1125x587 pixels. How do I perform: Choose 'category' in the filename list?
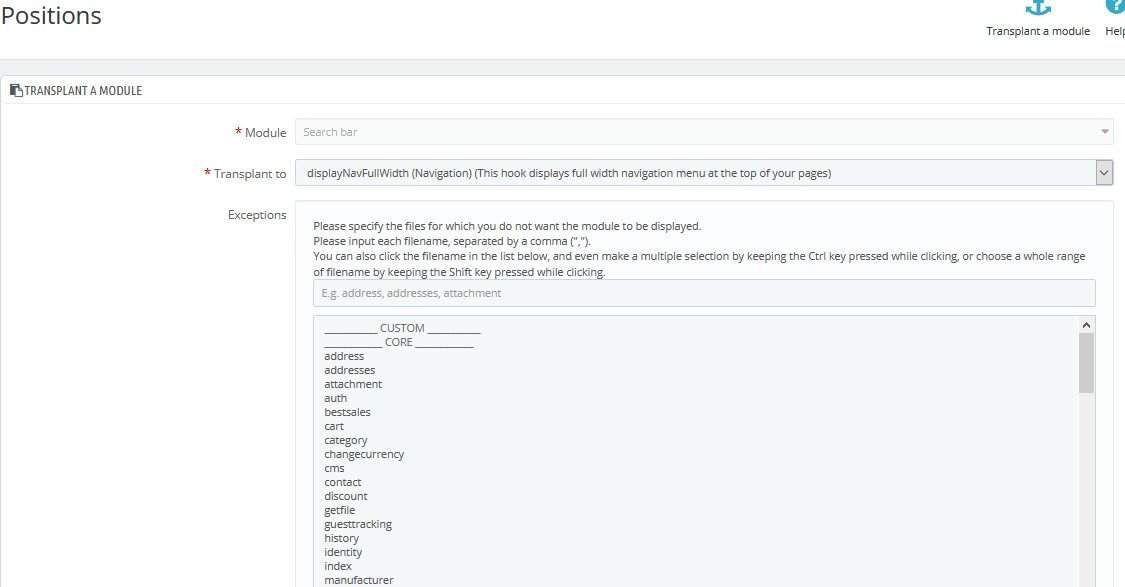click(345, 440)
